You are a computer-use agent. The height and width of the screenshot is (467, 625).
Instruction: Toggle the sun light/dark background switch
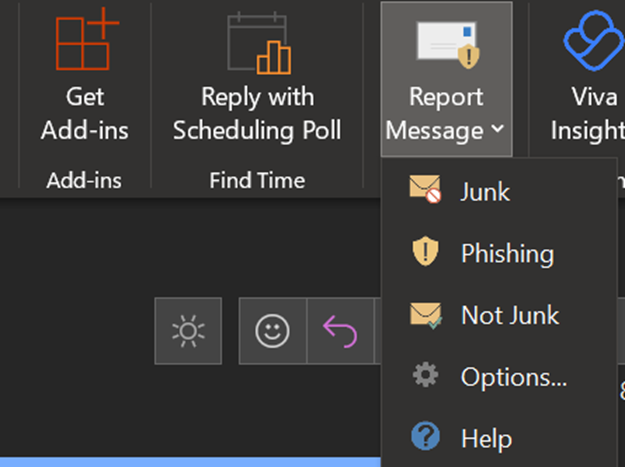[x=188, y=331]
